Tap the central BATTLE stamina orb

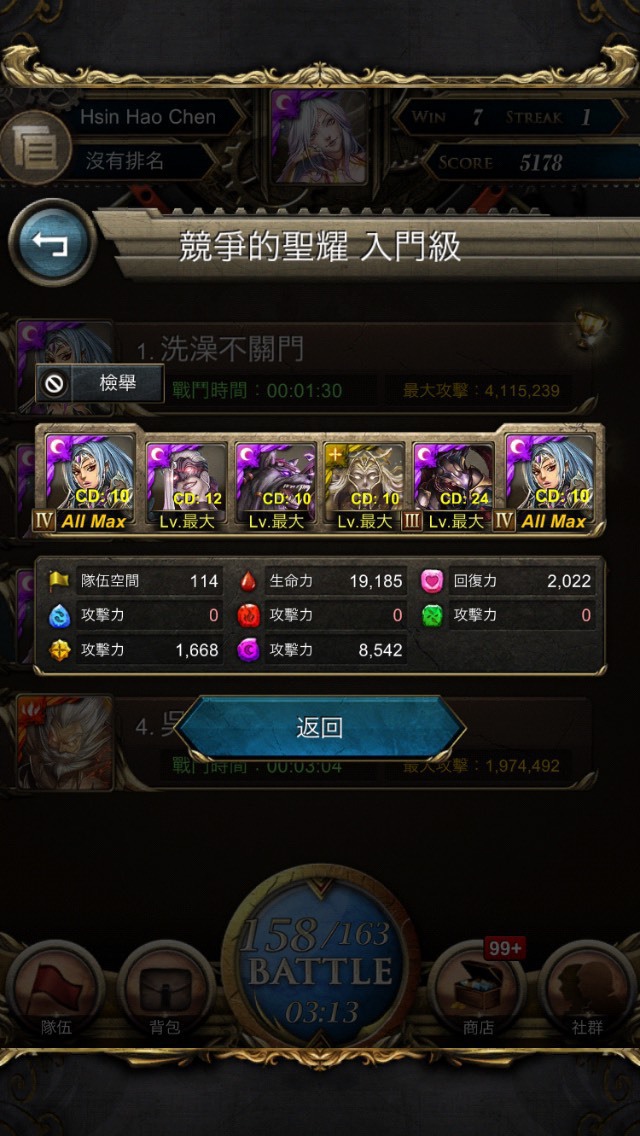[320, 956]
